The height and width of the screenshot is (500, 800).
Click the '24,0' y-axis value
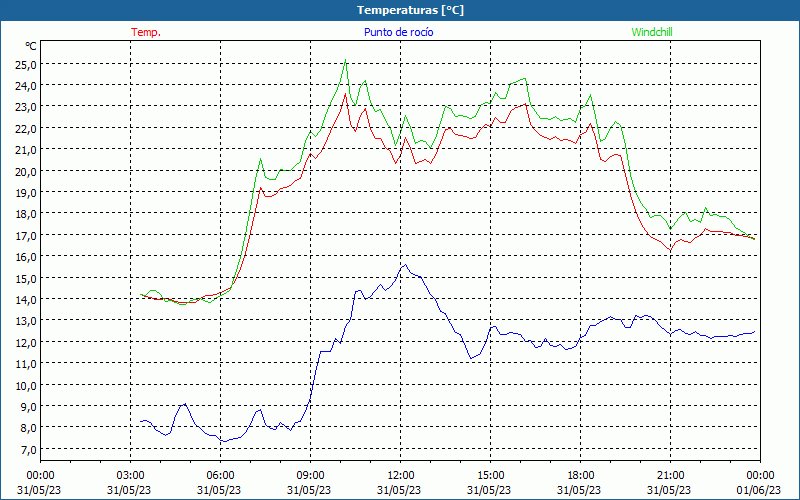[x=26, y=86]
